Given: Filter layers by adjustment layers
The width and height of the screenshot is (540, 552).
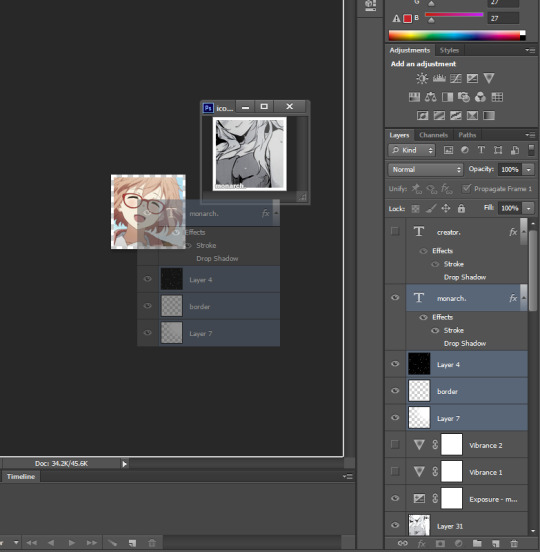Looking at the screenshot, I should 465,150.
